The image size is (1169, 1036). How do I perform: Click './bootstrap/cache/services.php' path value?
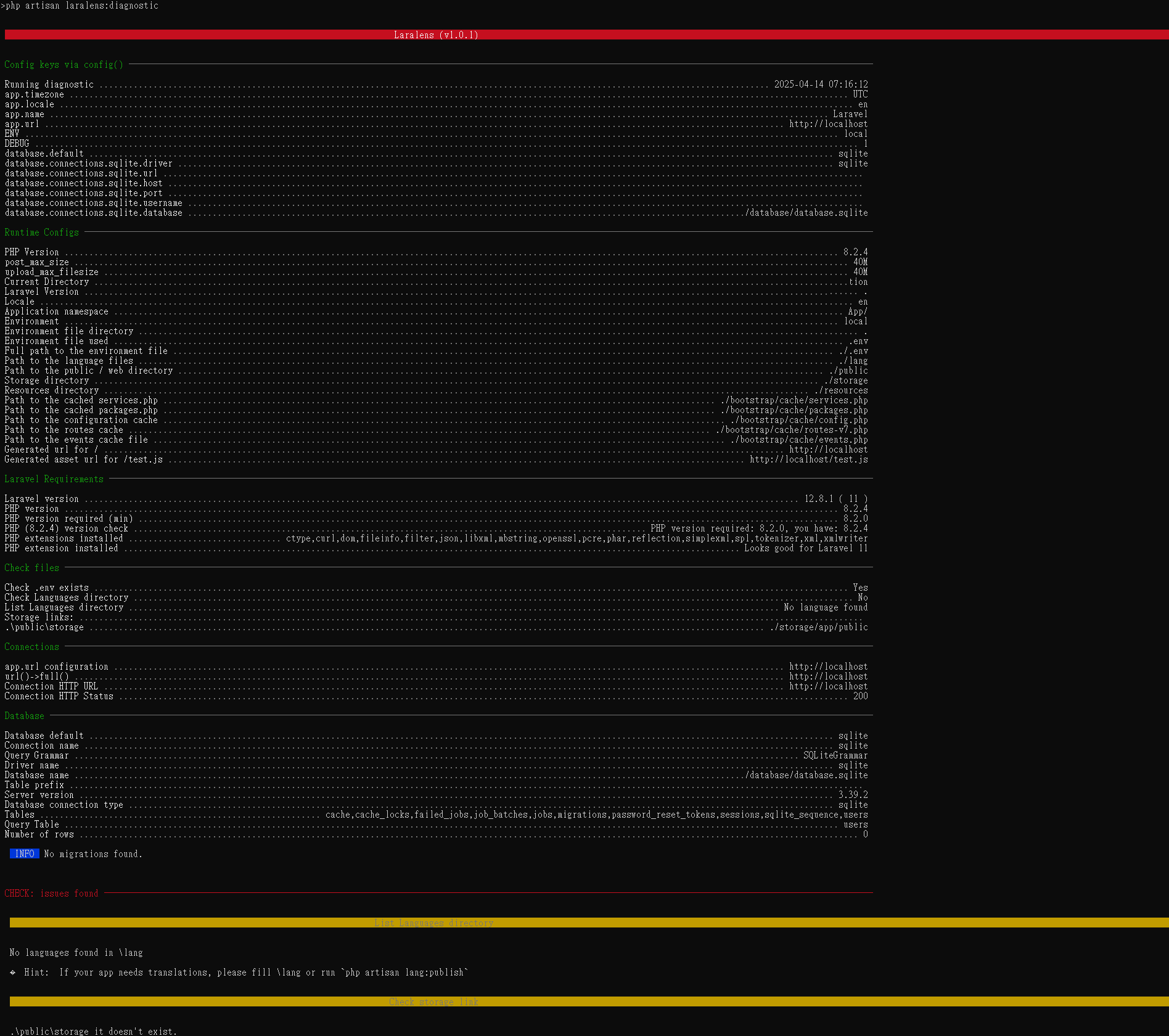click(794, 400)
